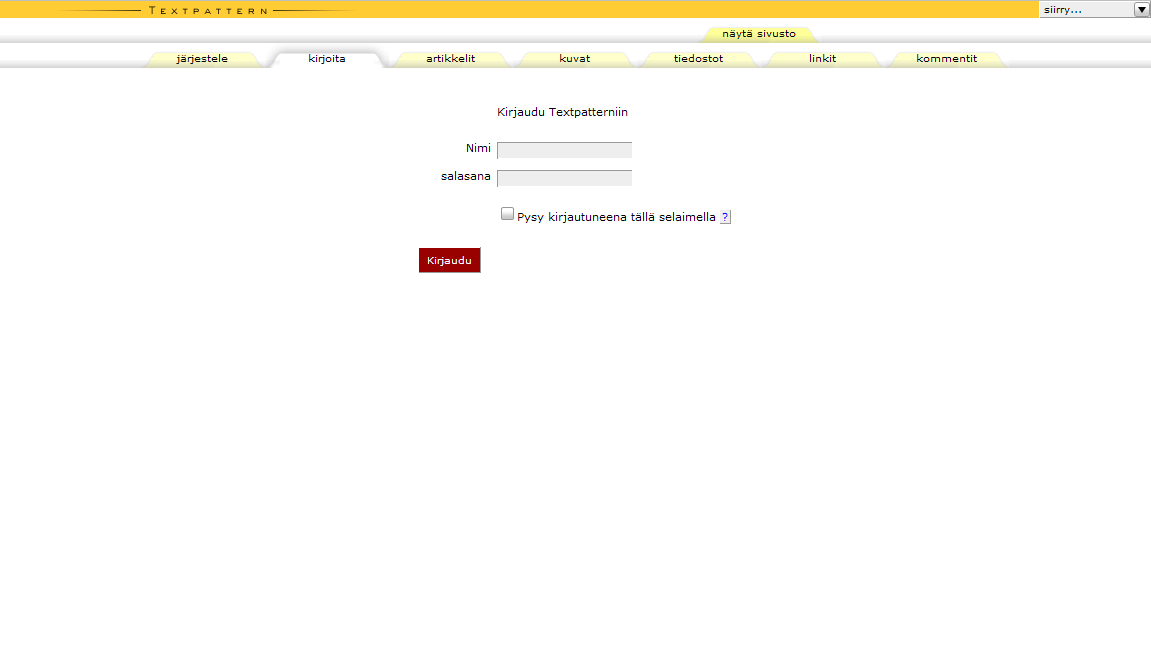Go to the kuvat tab
Image resolution: width=1151 pixels, height=672 pixels.
click(575, 59)
